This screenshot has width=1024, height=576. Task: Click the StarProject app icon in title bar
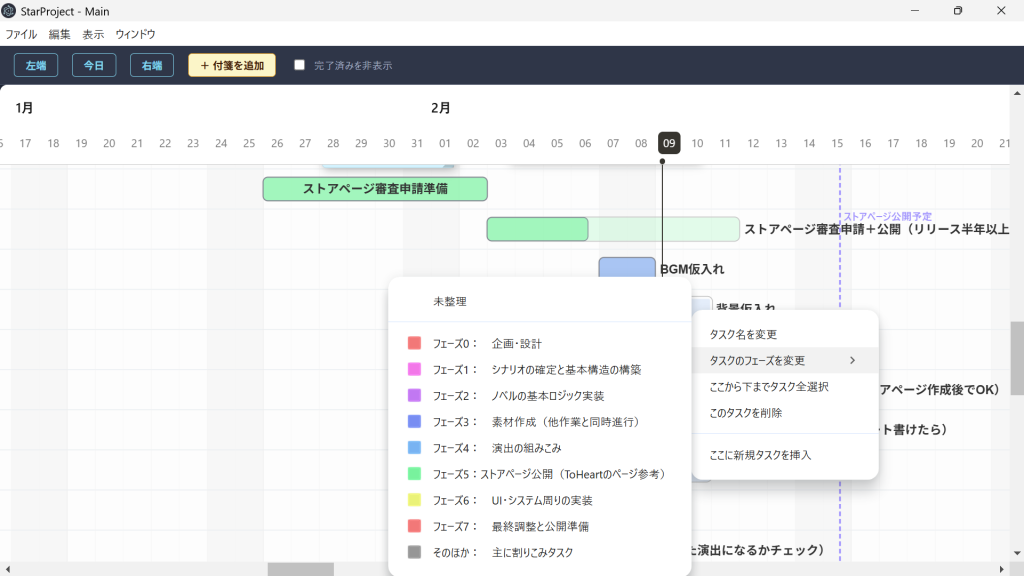click(8, 11)
